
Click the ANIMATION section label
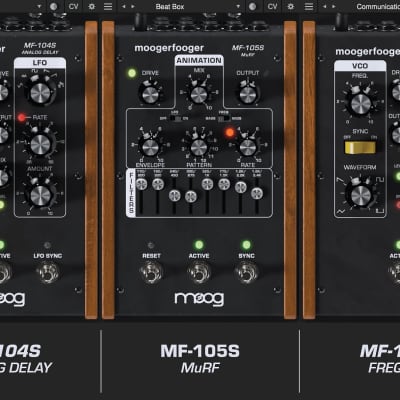[199, 60]
